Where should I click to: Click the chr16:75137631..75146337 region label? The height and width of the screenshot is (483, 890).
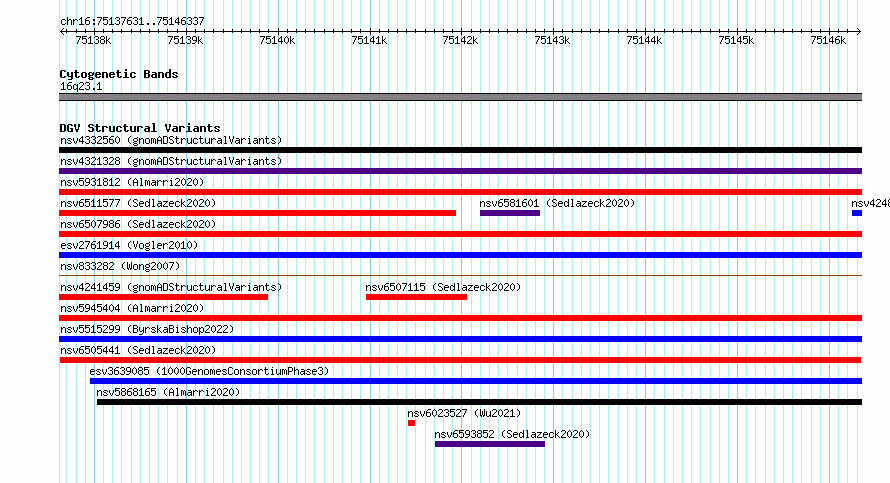[132, 21]
